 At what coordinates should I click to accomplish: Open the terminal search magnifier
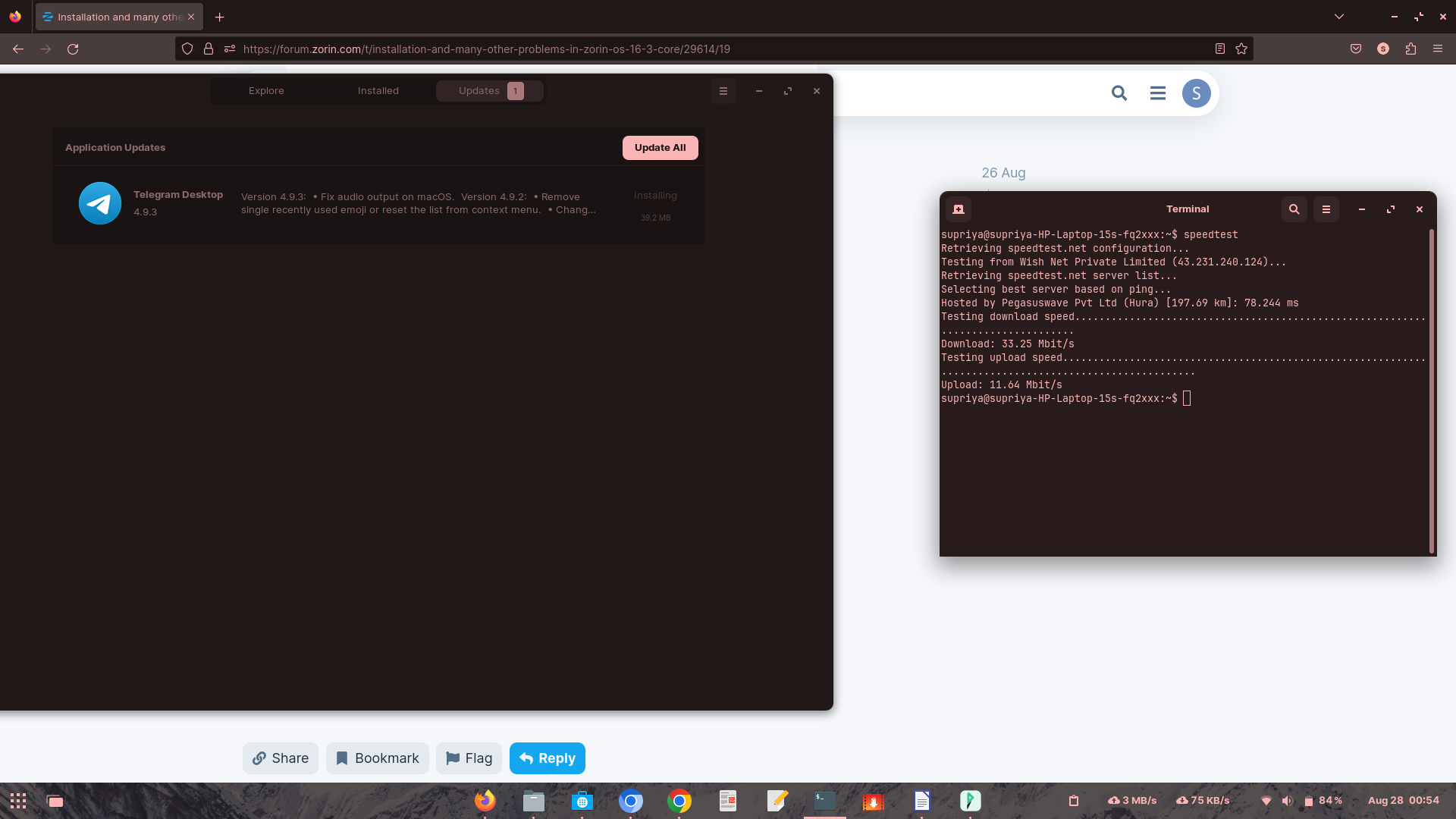click(1294, 209)
